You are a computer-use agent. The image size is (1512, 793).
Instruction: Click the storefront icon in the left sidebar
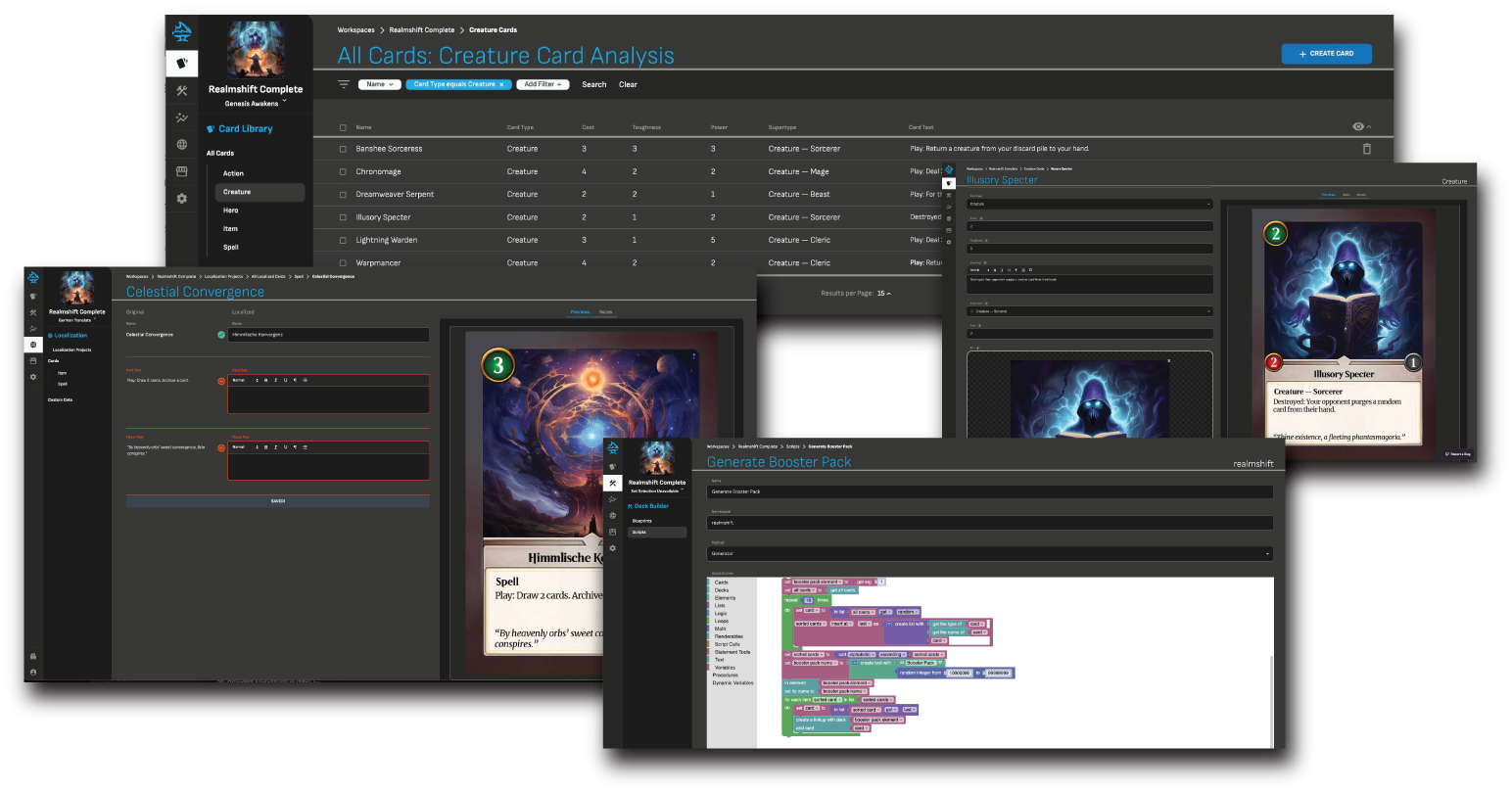pyautogui.click(x=182, y=172)
